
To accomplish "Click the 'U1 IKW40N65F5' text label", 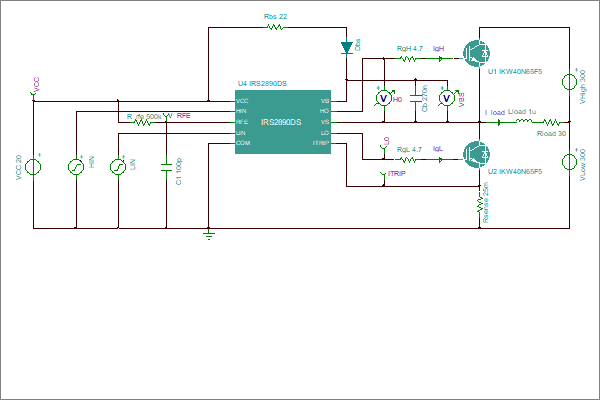I will point(515,72).
